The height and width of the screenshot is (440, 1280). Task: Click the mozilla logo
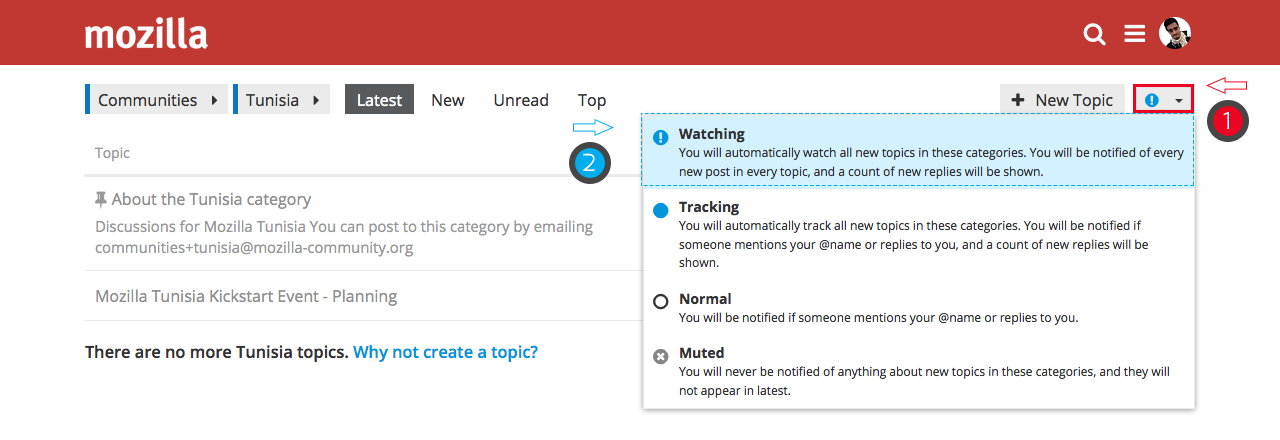(146, 35)
